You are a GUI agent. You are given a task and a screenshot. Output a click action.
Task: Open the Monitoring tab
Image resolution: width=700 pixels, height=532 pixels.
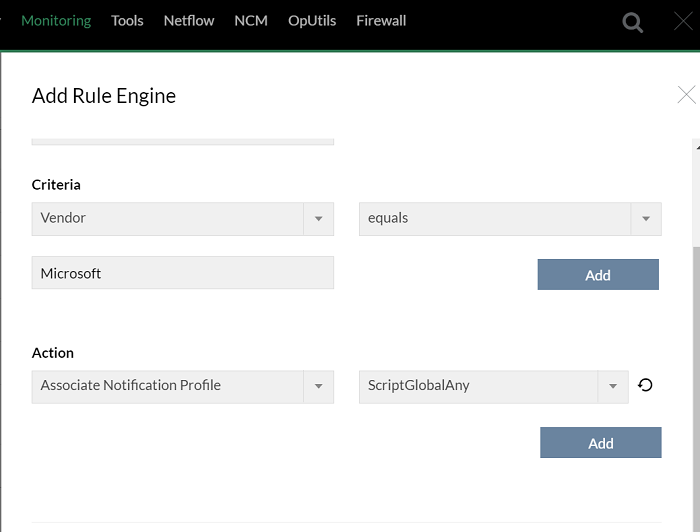tap(56, 20)
